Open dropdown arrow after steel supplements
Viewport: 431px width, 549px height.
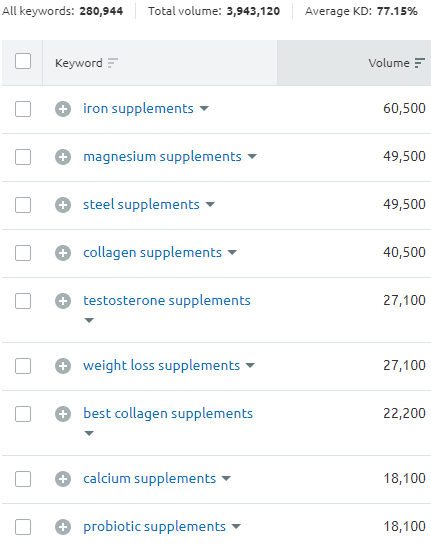(x=210, y=204)
